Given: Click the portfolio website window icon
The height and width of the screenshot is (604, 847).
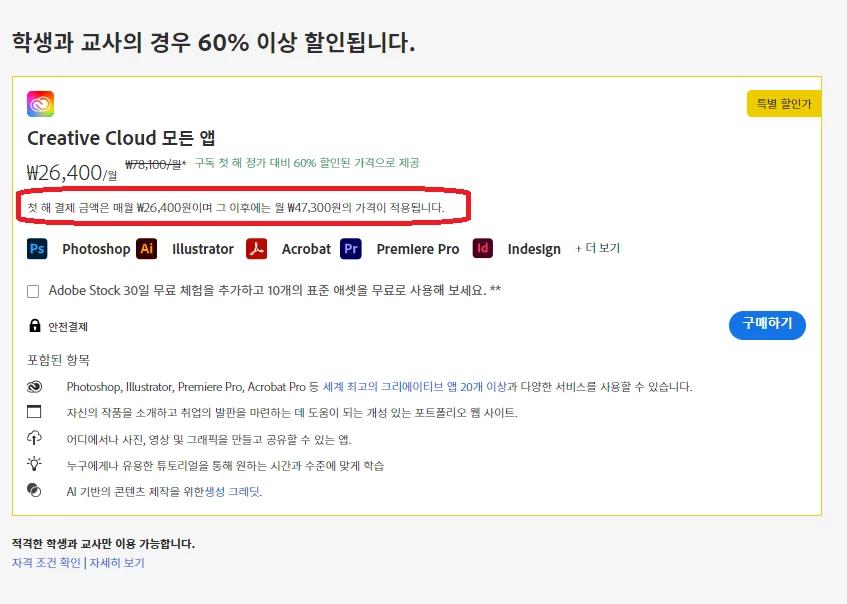Looking at the screenshot, I should [34, 412].
